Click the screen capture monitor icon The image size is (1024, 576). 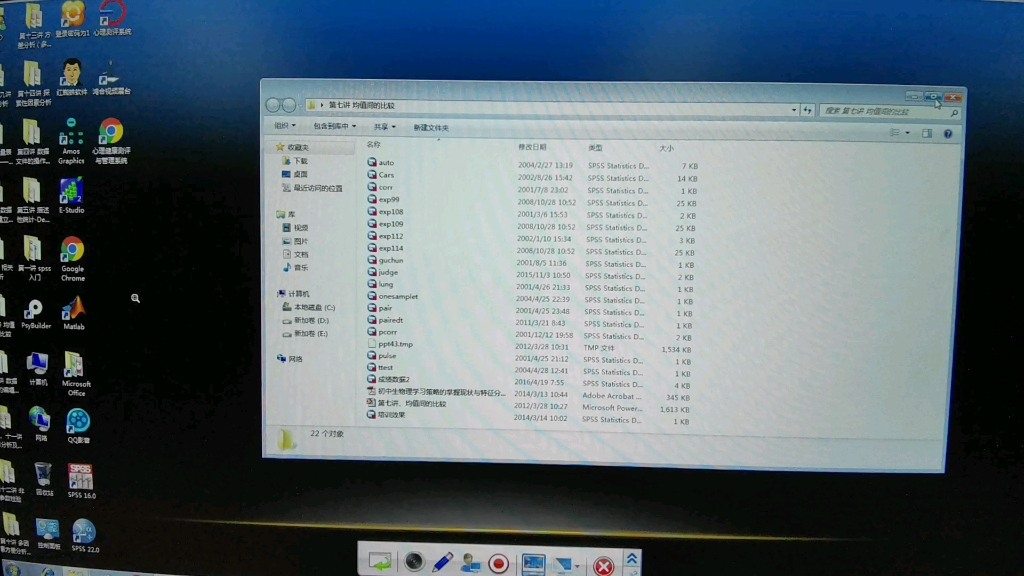coord(534,562)
